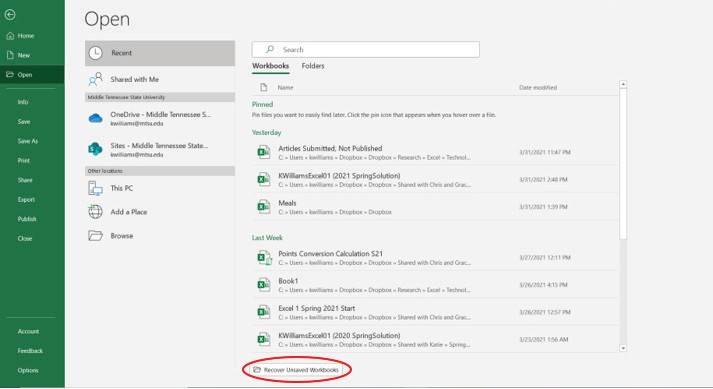
Task: Click the file list scrollbar thumb
Action: click(623, 163)
